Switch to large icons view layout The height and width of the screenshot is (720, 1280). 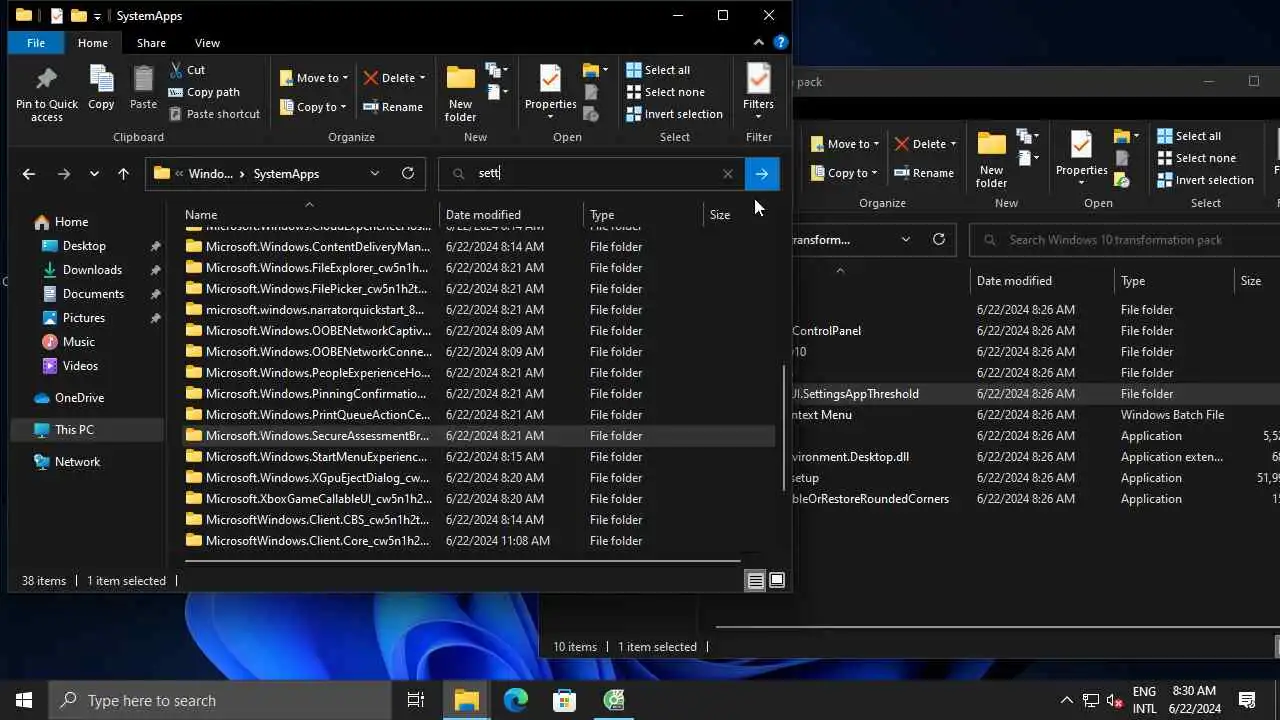click(x=777, y=580)
